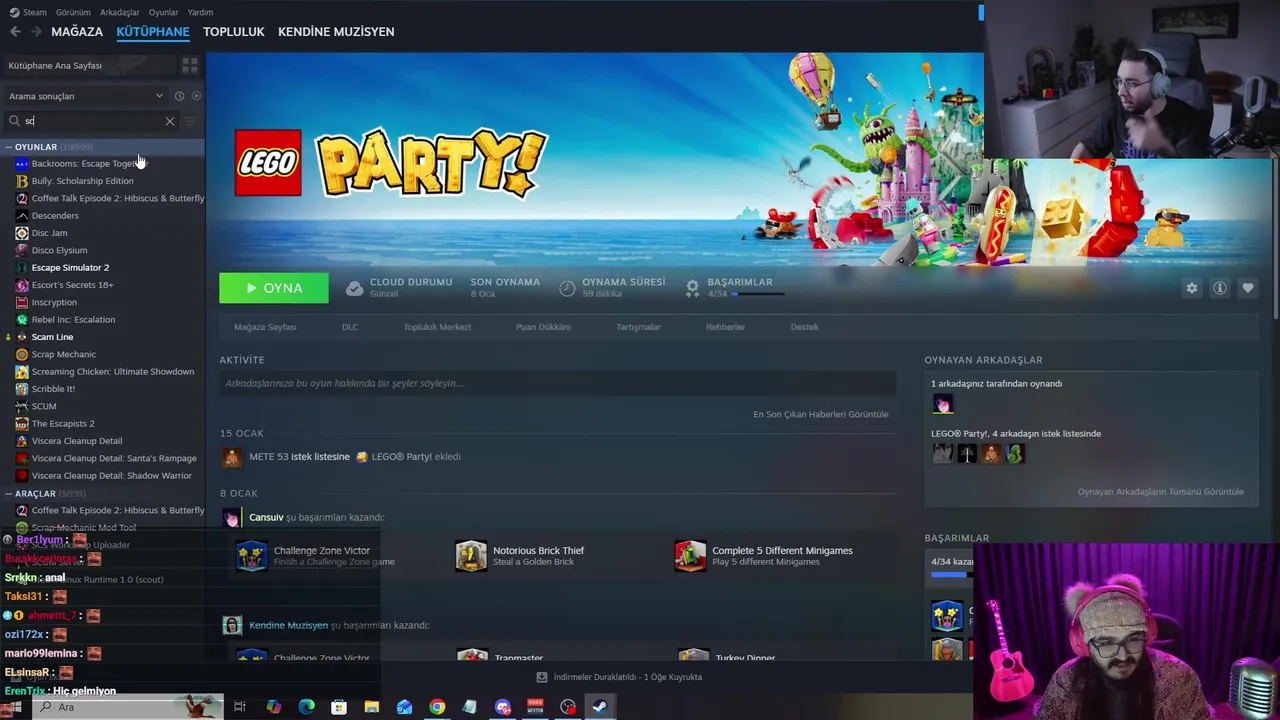Click the game settings gear icon
1280x720 pixels.
tap(1191, 288)
